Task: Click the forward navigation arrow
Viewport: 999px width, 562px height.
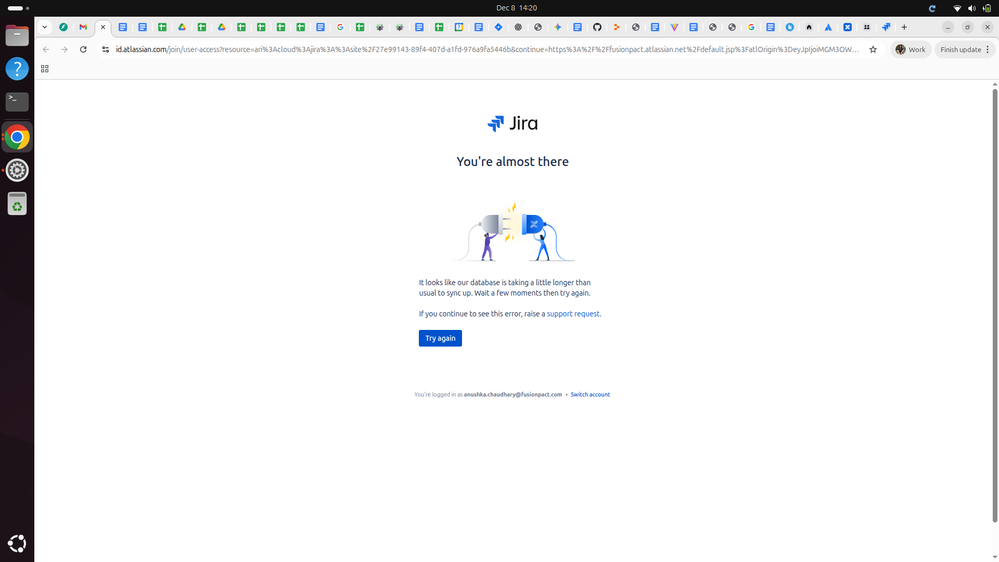Action: 64,50
